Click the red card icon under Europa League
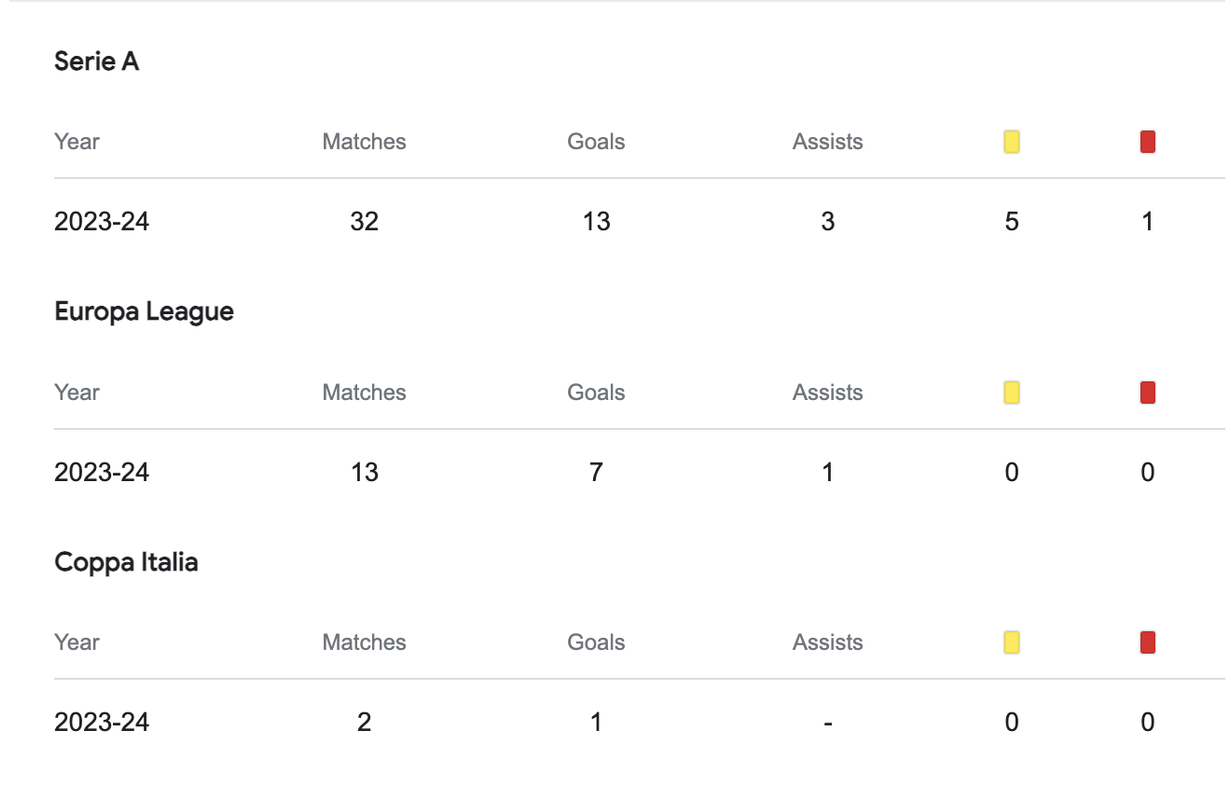Viewport: 1231px width, 800px height. 1147,392
